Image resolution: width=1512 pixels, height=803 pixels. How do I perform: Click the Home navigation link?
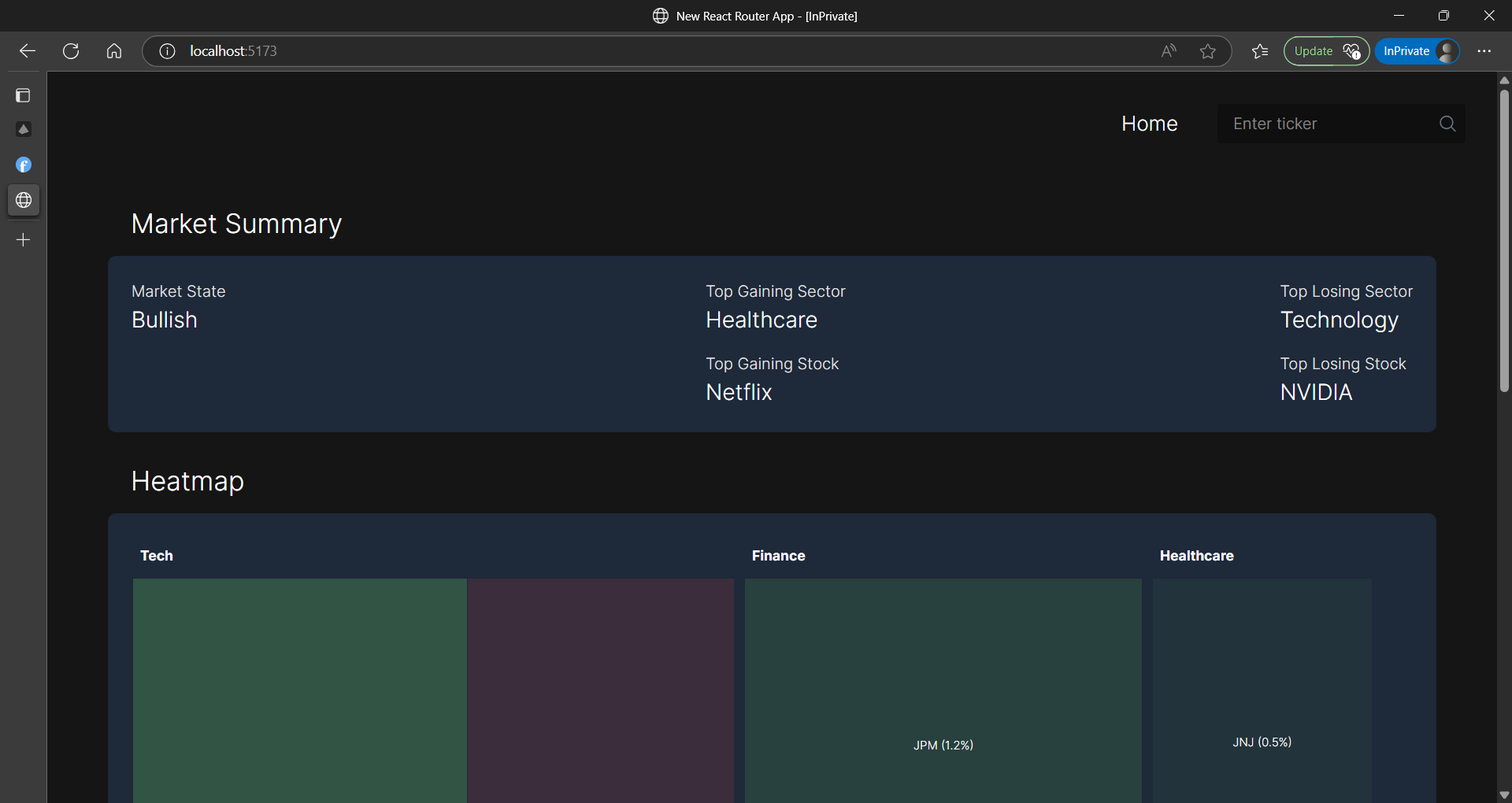[1150, 124]
